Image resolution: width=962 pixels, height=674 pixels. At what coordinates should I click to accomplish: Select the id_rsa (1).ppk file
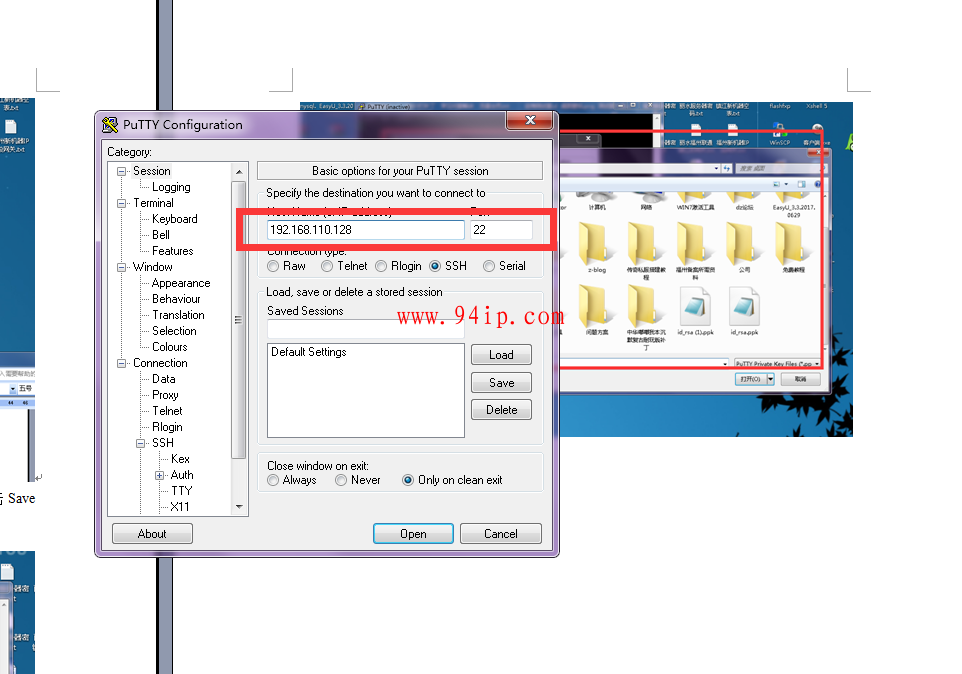[695, 312]
